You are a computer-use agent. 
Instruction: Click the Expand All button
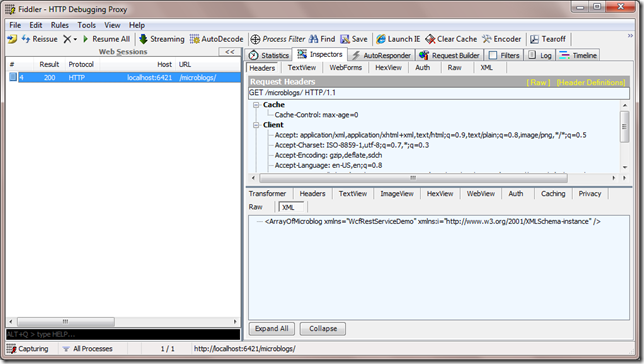tap(271, 329)
